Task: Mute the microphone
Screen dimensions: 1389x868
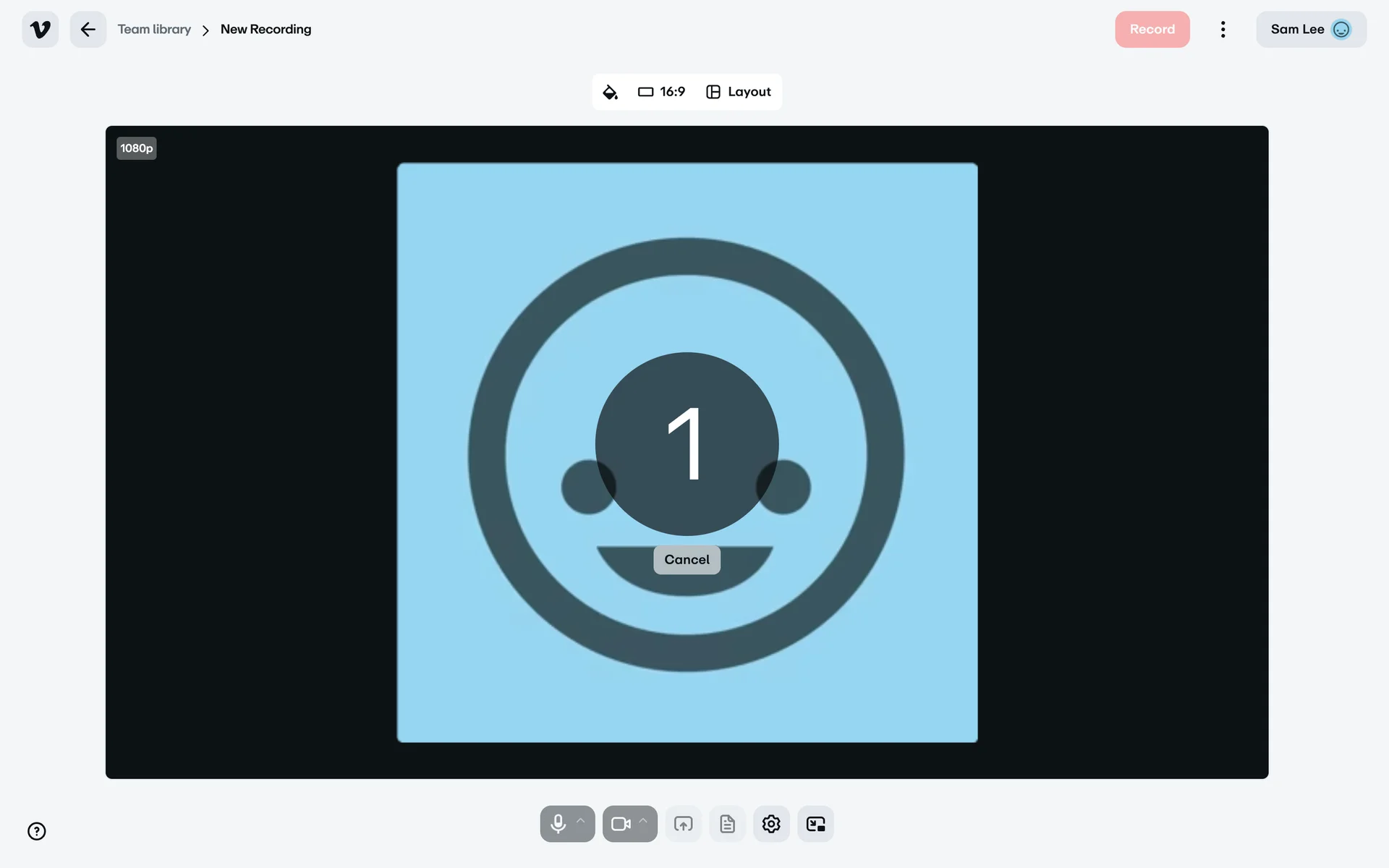Action: 558,824
